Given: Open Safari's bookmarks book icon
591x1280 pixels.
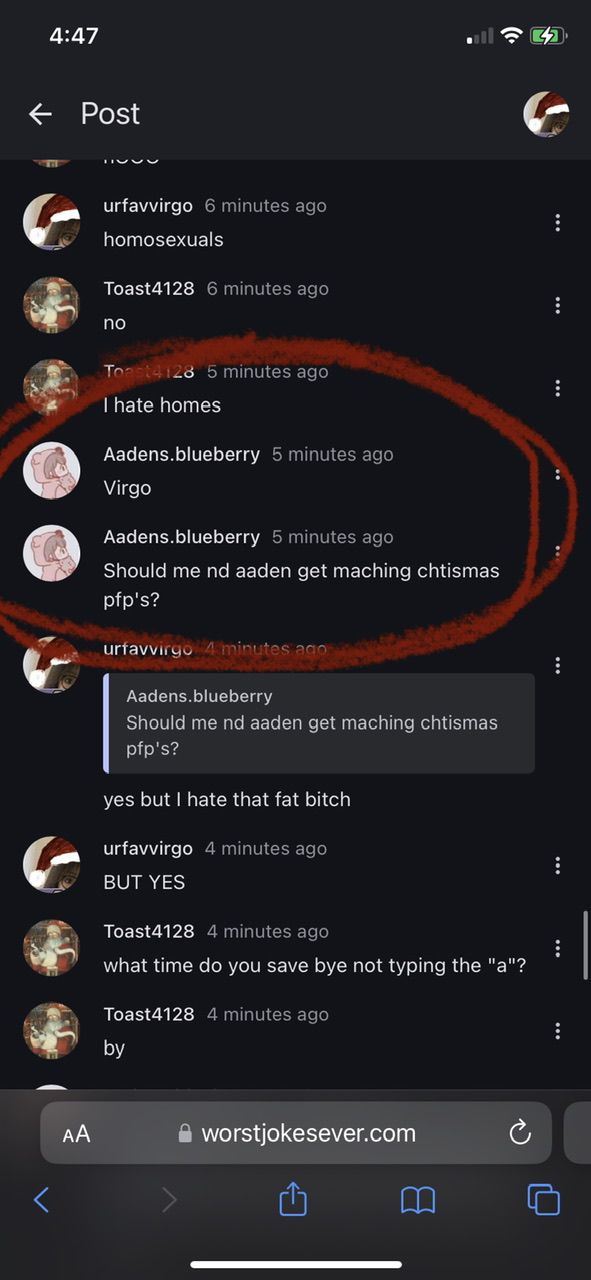Looking at the screenshot, I should (418, 1199).
